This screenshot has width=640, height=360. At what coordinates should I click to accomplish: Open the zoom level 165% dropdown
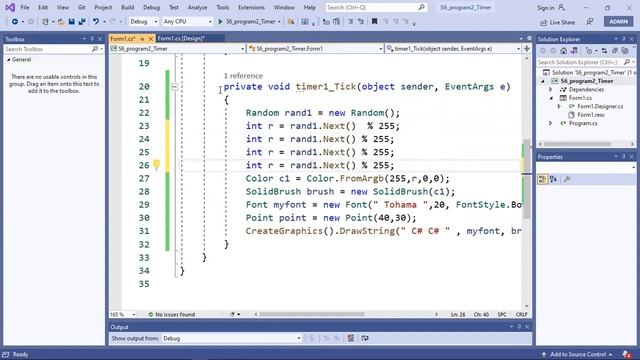point(122,315)
